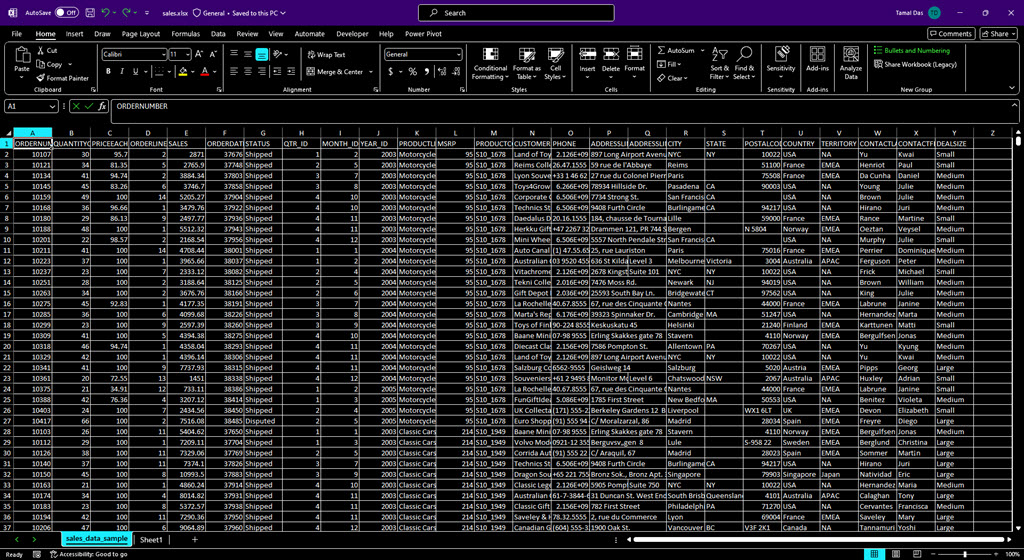Viewport: 1024px width, 560px height.
Task: Open Analyze Data tool
Action: coord(851,63)
